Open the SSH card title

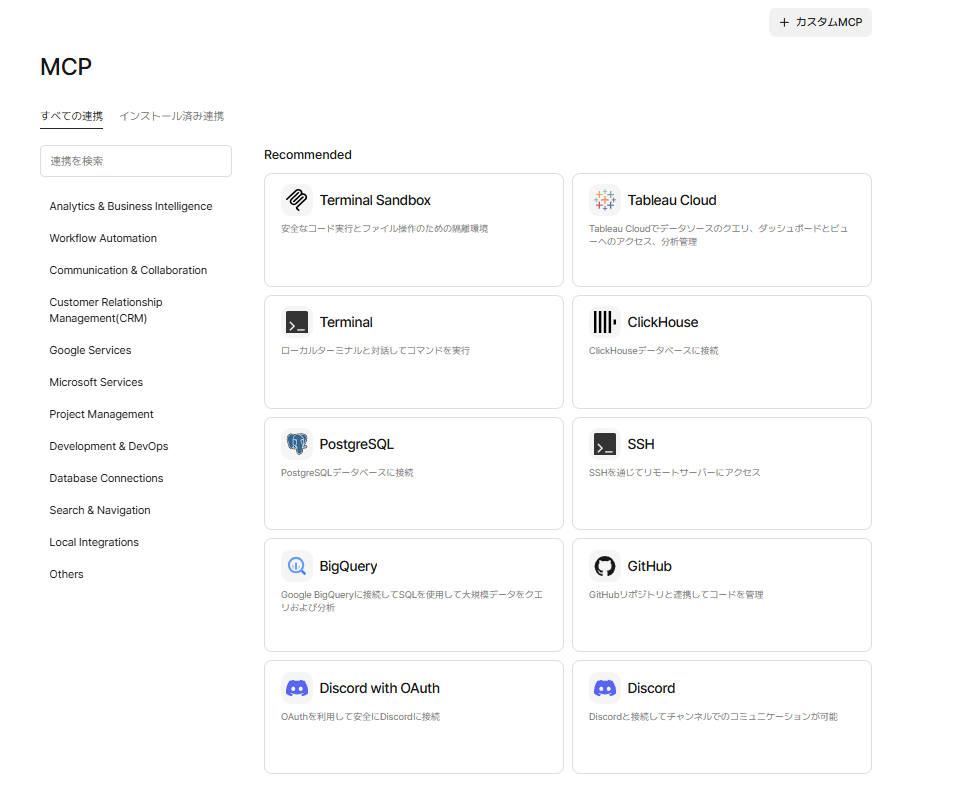pyautogui.click(x=641, y=444)
